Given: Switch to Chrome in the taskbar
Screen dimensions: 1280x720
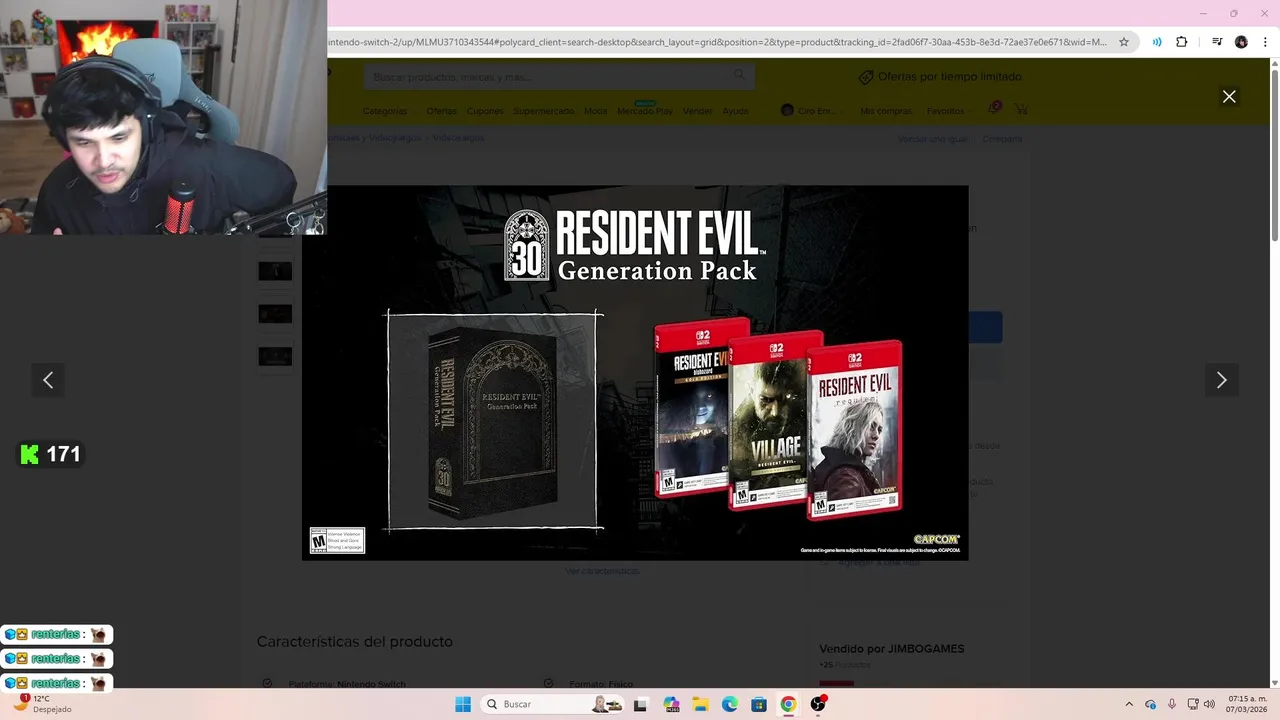Looking at the screenshot, I should pyautogui.click(x=788, y=704).
